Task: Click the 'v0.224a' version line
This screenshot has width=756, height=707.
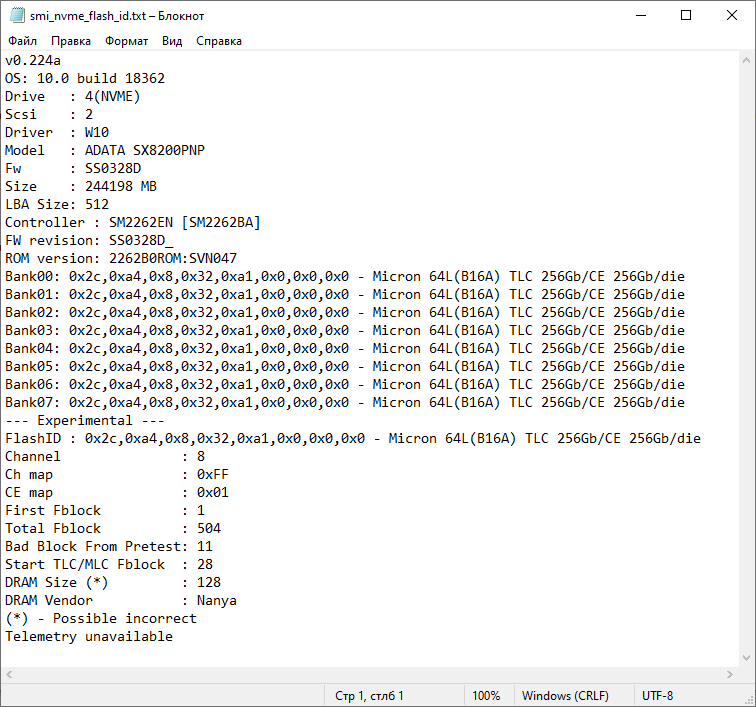Action: (x=33, y=60)
